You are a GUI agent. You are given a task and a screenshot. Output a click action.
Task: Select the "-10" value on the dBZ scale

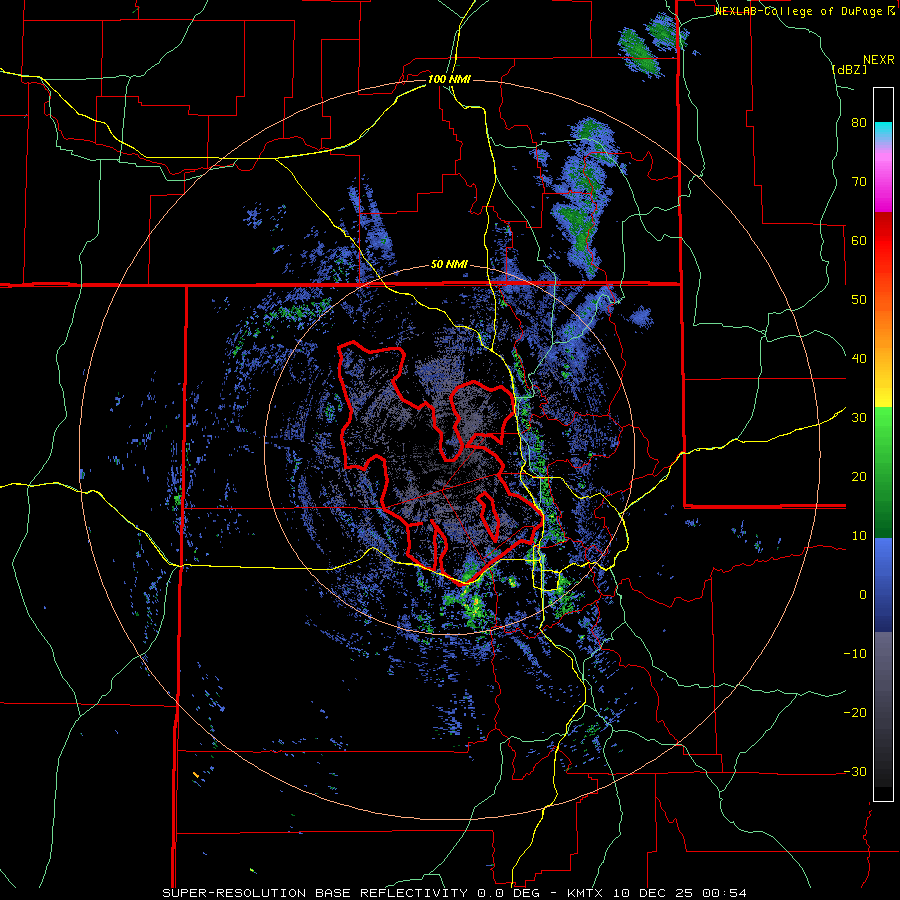tap(855, 653)
